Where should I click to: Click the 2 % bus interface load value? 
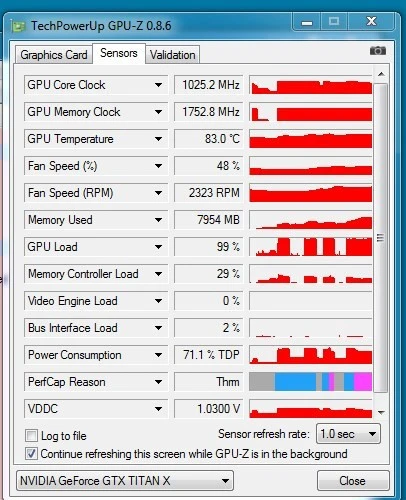click(209, 328)
